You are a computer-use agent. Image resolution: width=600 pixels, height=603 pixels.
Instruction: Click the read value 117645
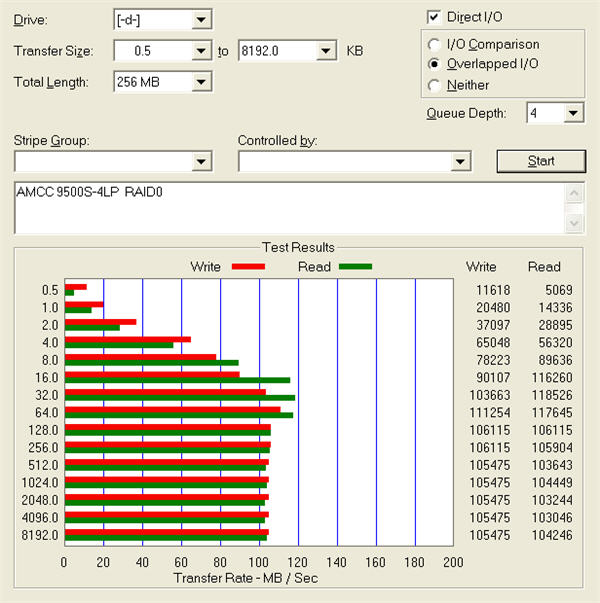tap(552, 413)
